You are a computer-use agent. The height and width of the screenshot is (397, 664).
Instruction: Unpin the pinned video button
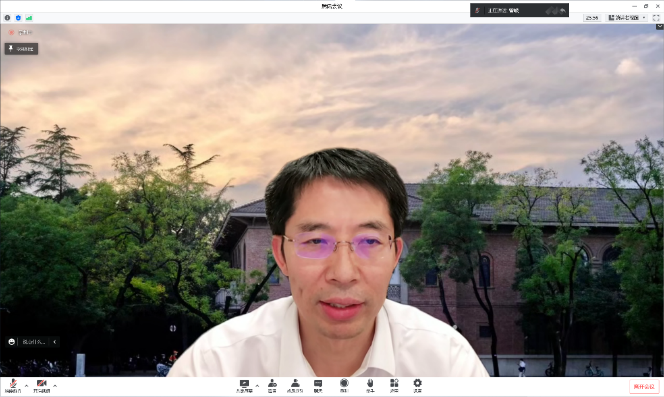(21, 49)
